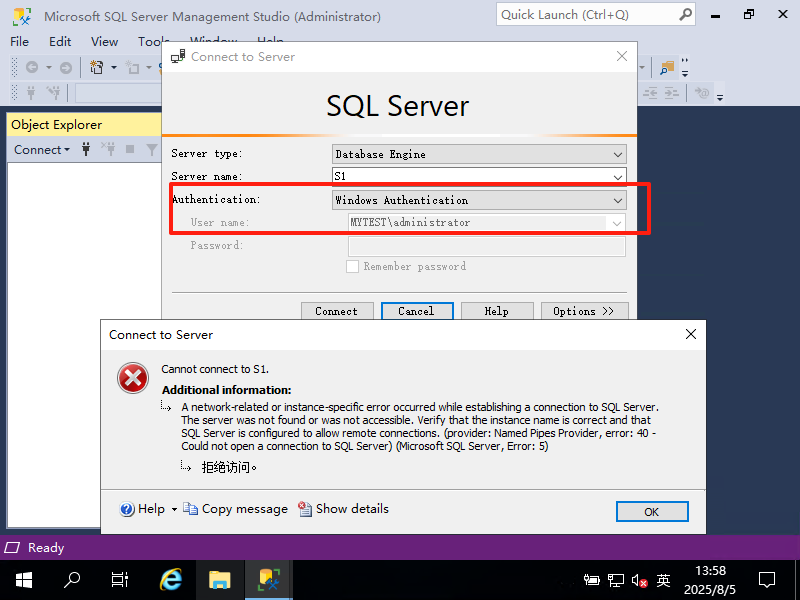
Task: Click the navigate forward arrow in the toolbar
Action: coord(66,67)
